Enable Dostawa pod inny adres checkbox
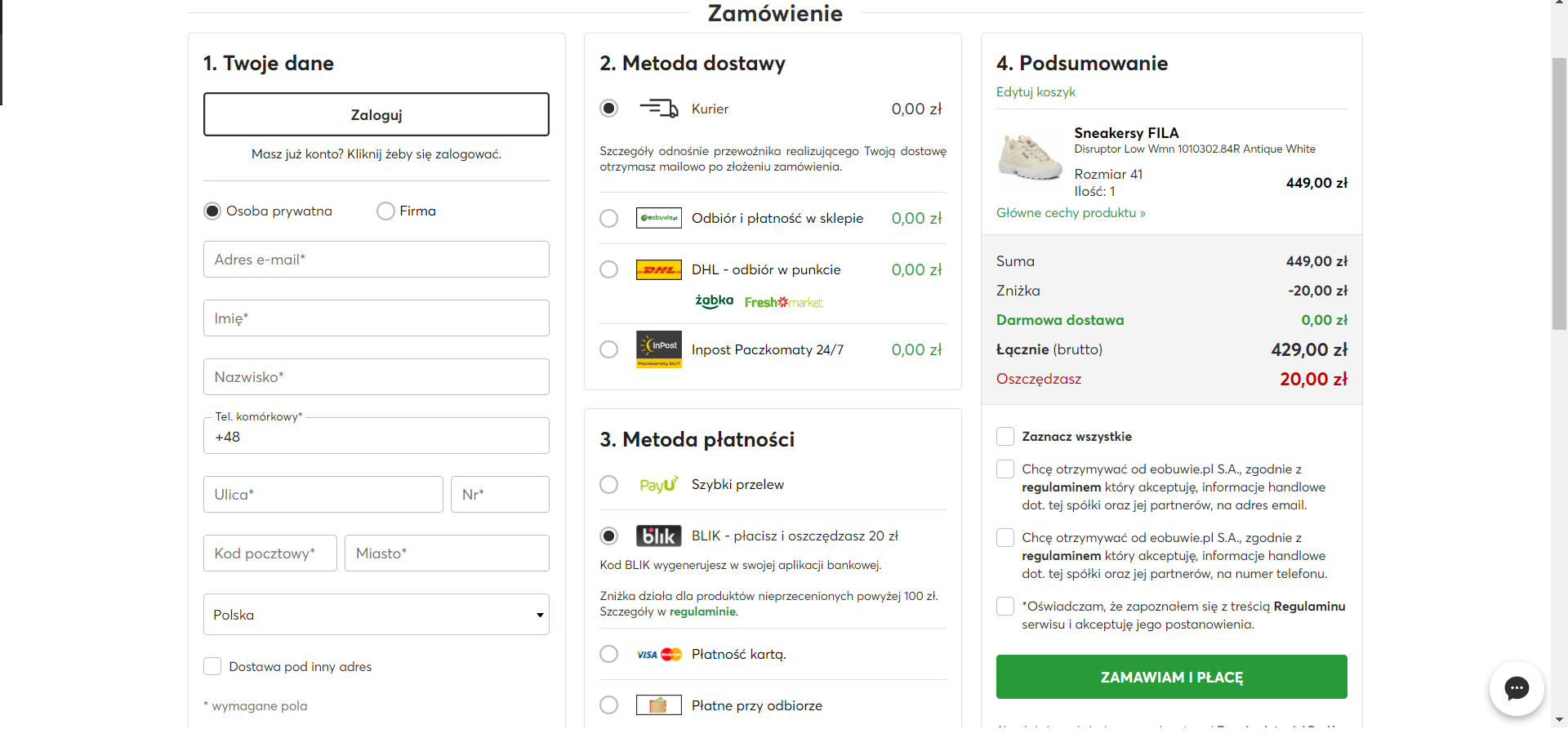 pyautogui.click(x=212, y=666)
